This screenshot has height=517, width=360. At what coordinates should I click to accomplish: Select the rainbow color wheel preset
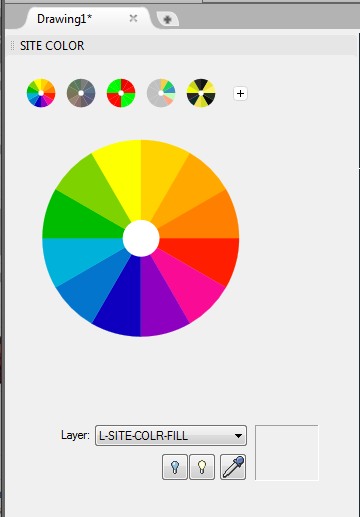(41, 93)
